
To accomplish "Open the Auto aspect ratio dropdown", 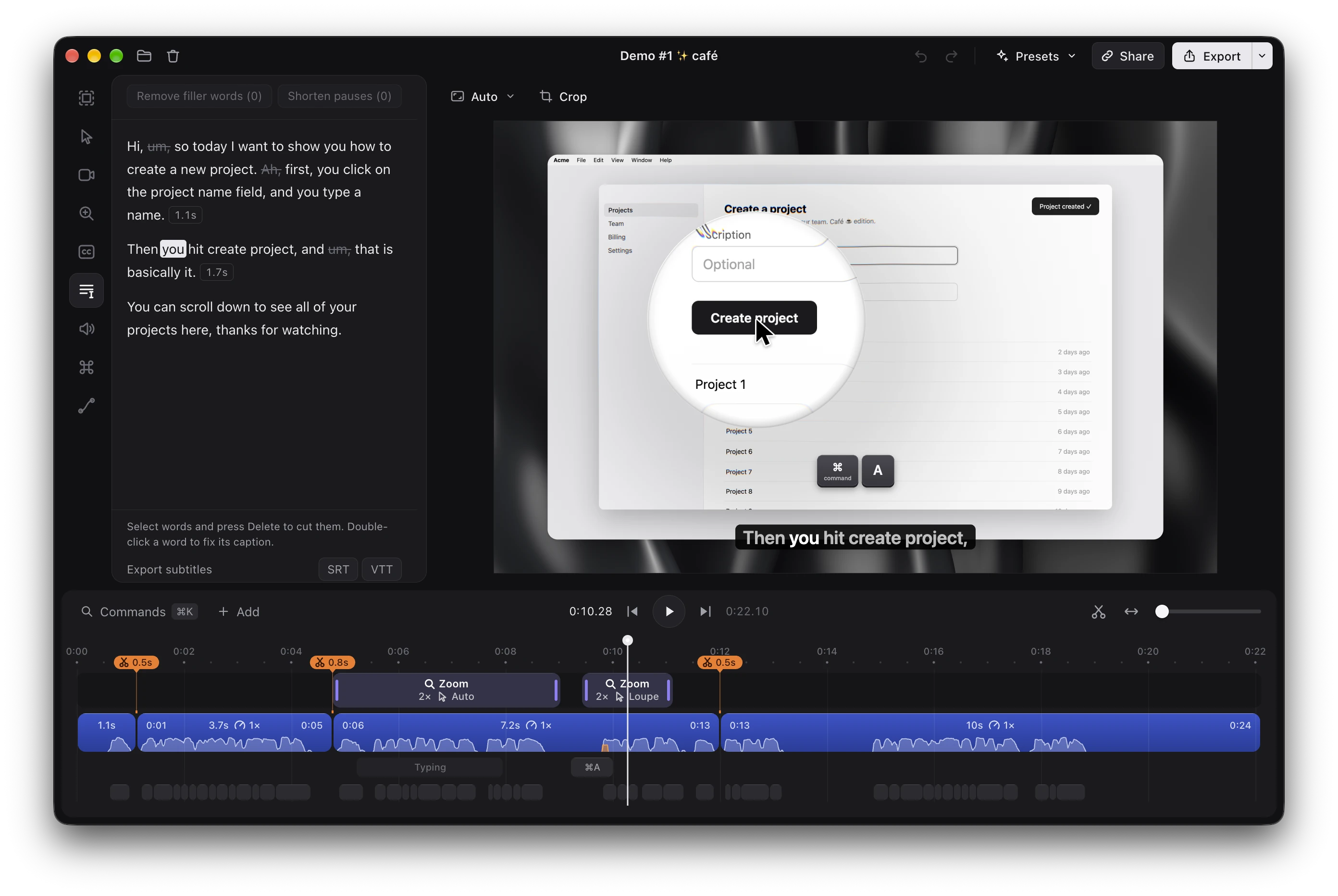I will tap(483, 97).
